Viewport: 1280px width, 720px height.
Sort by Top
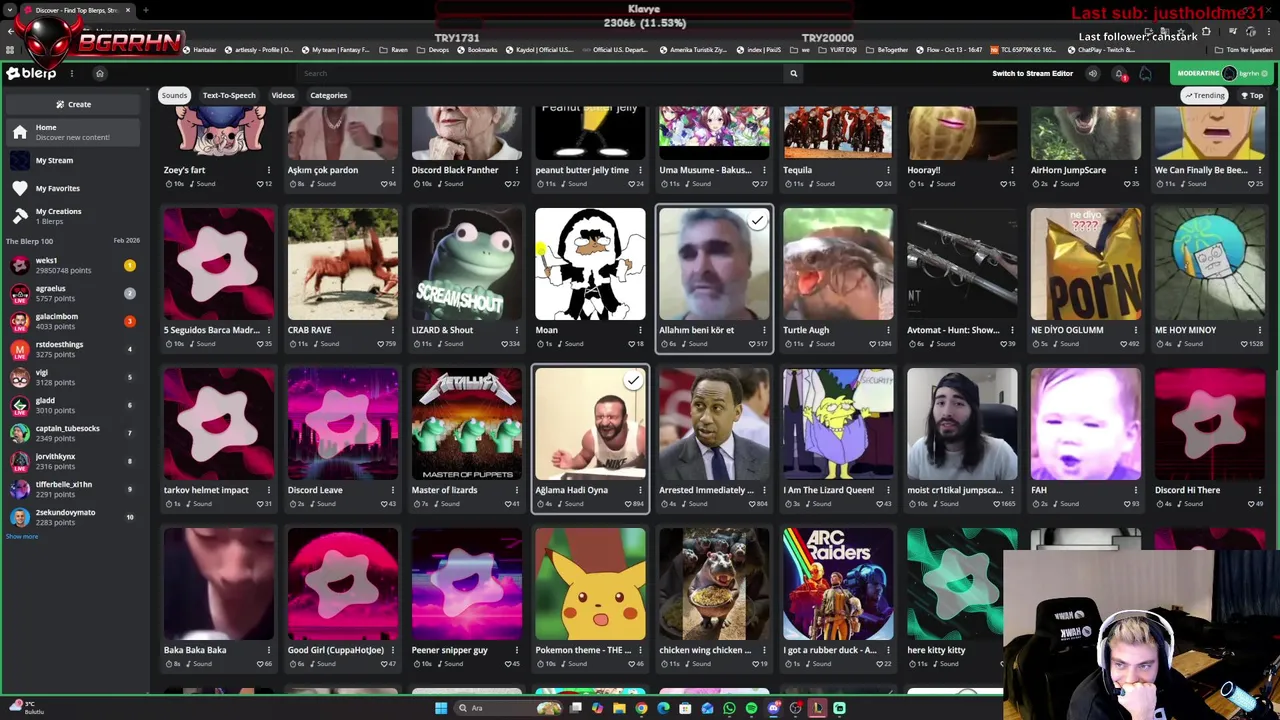coord(1253,95)
